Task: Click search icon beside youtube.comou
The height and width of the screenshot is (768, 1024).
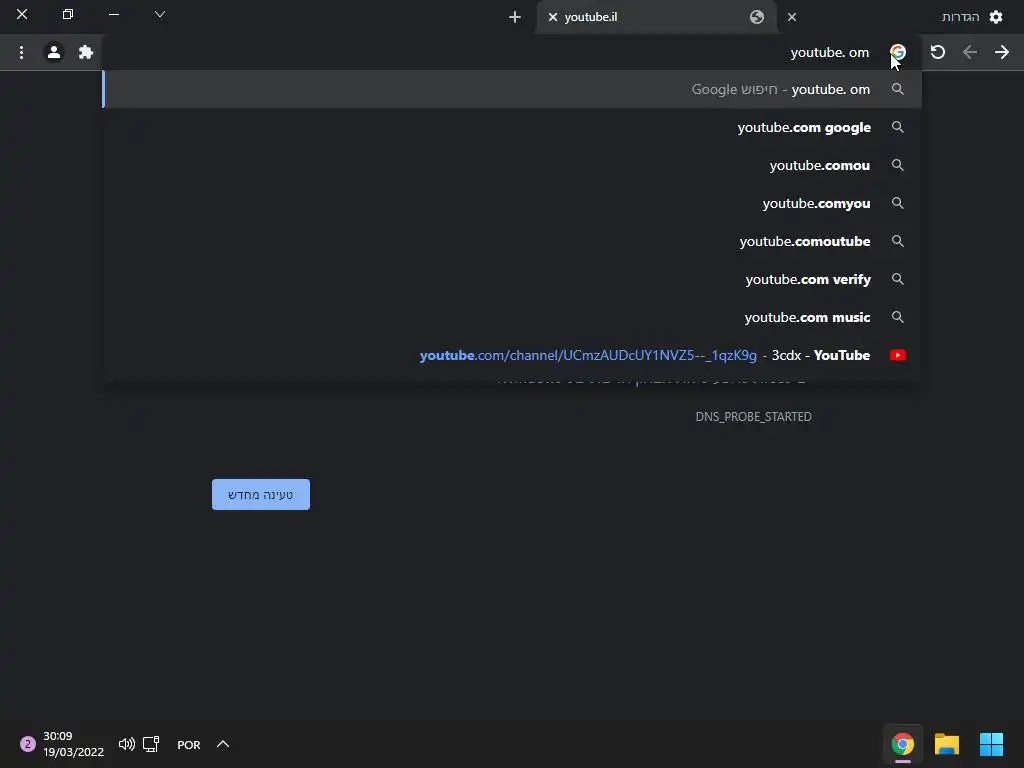Action: pos(898,165)
